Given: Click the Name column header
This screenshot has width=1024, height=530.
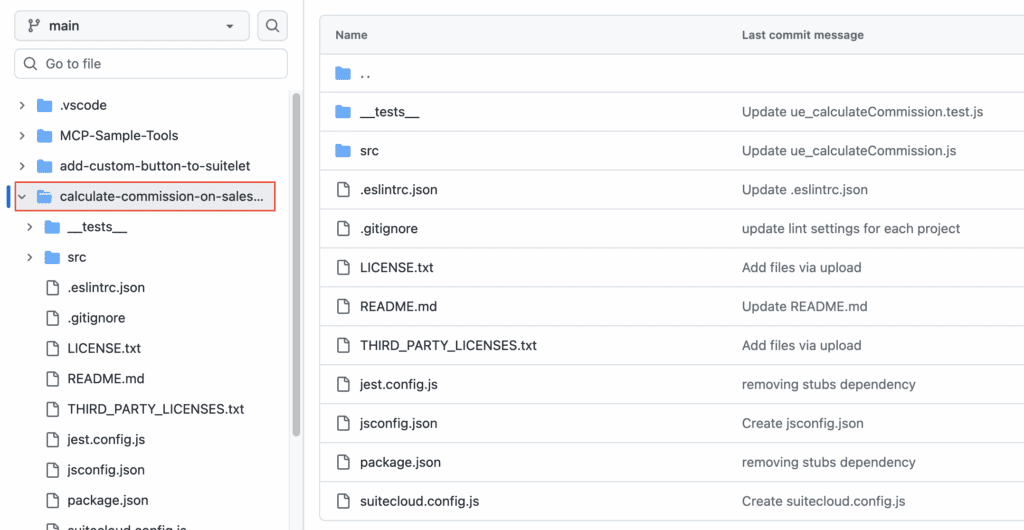Looking at the screenshot, I should click(351, 35).
